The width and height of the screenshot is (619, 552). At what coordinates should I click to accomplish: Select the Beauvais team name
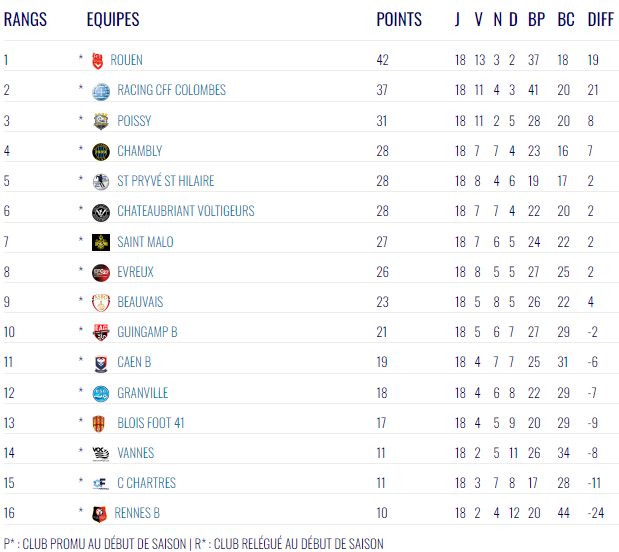pos(140,302)
